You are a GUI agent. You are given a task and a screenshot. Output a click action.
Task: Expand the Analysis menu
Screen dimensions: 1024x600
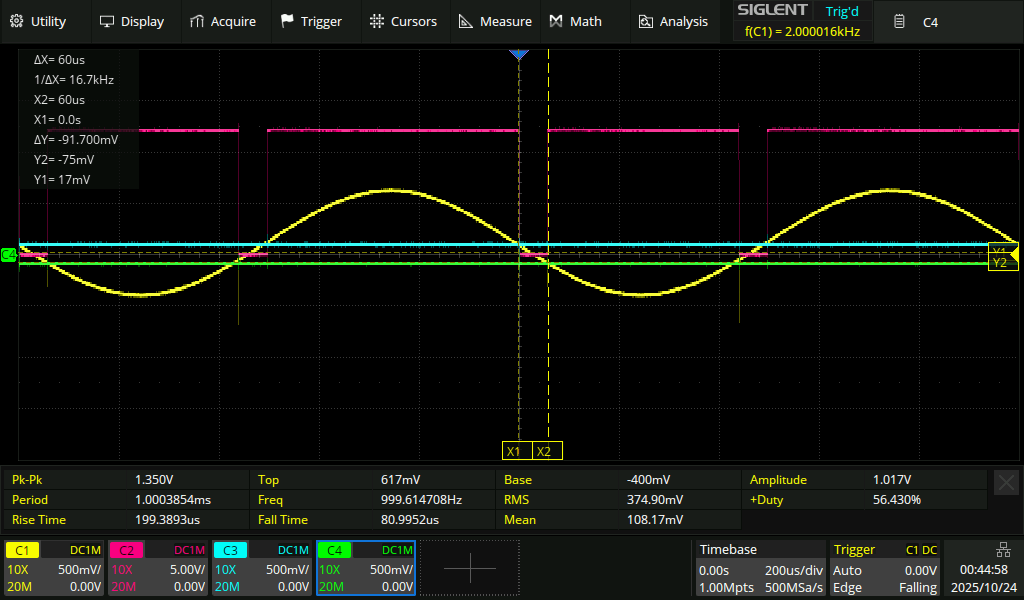tap(673, 21)
